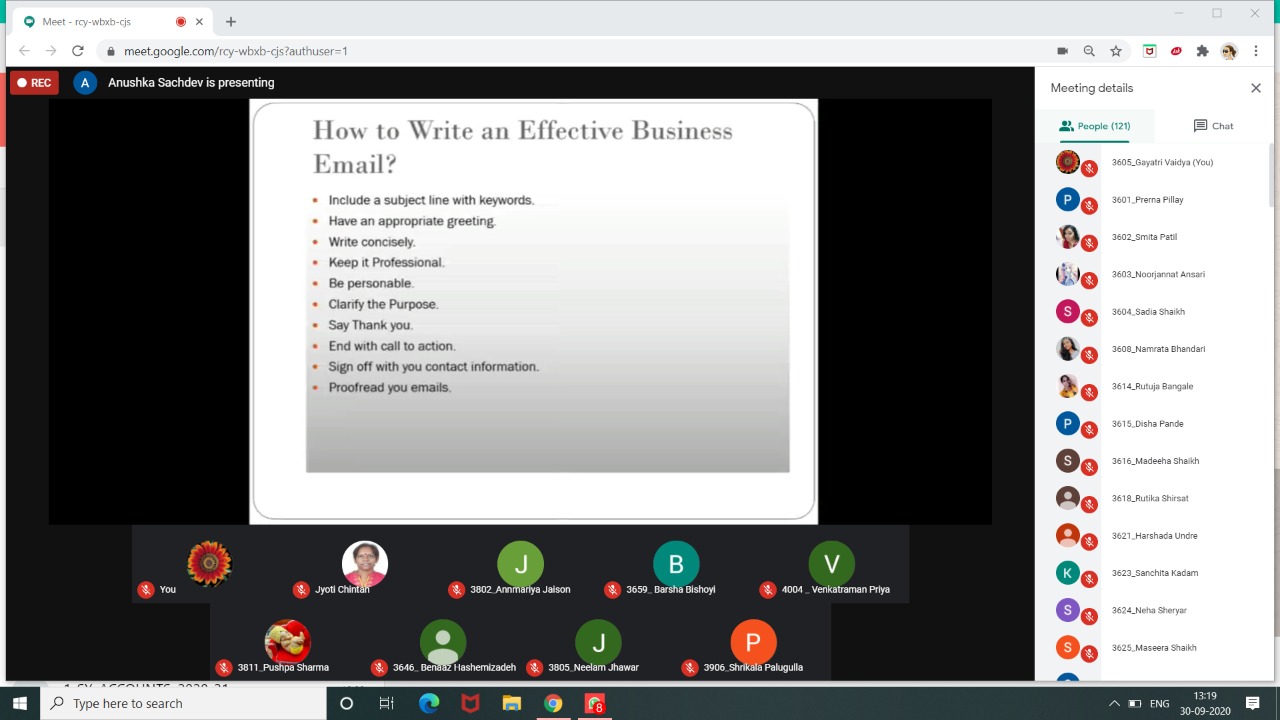Click the red extension icon beside the puzzle piece

point(1175,51)
